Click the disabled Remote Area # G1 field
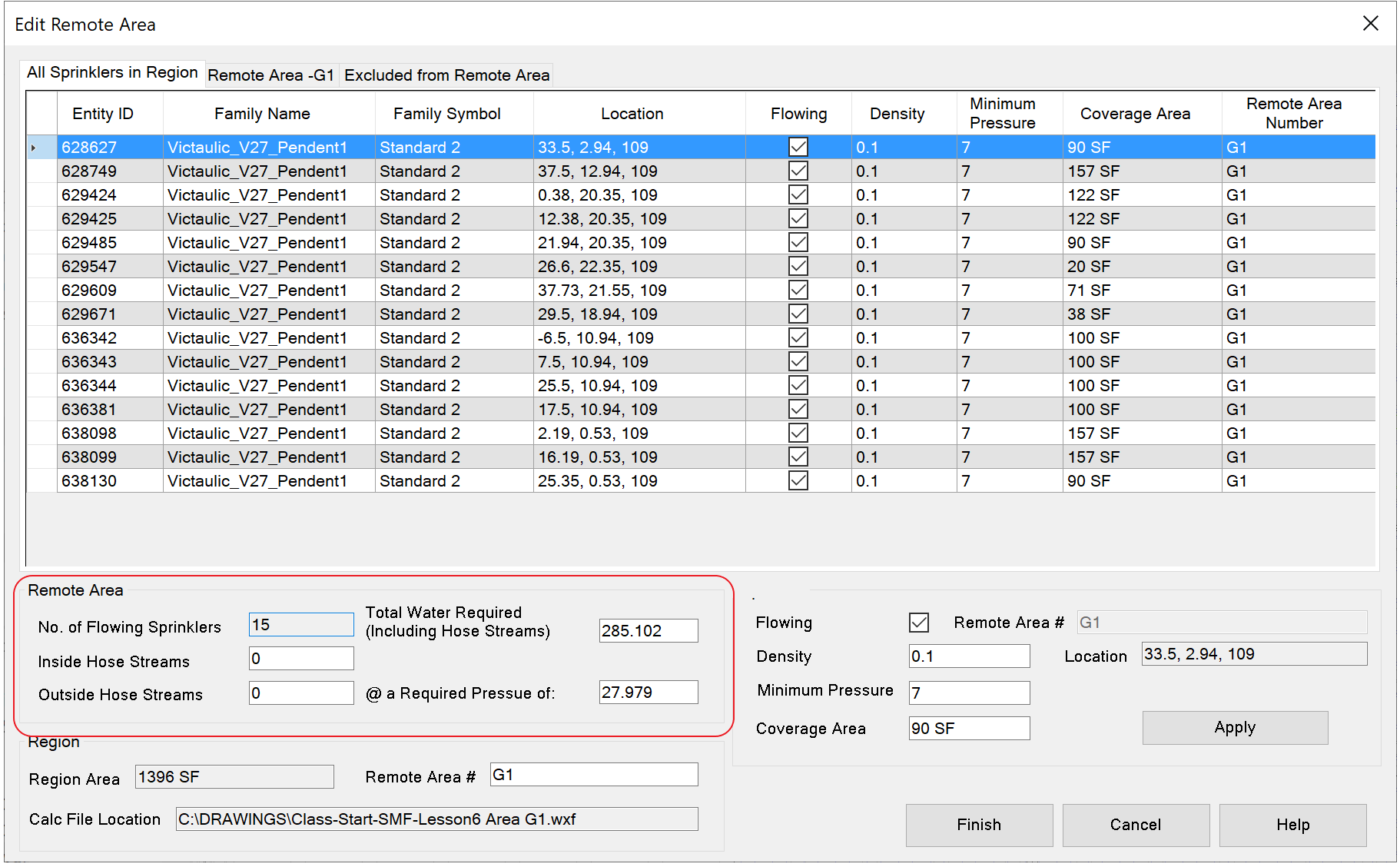1400x867 pixels. [x=1222, y=622]
